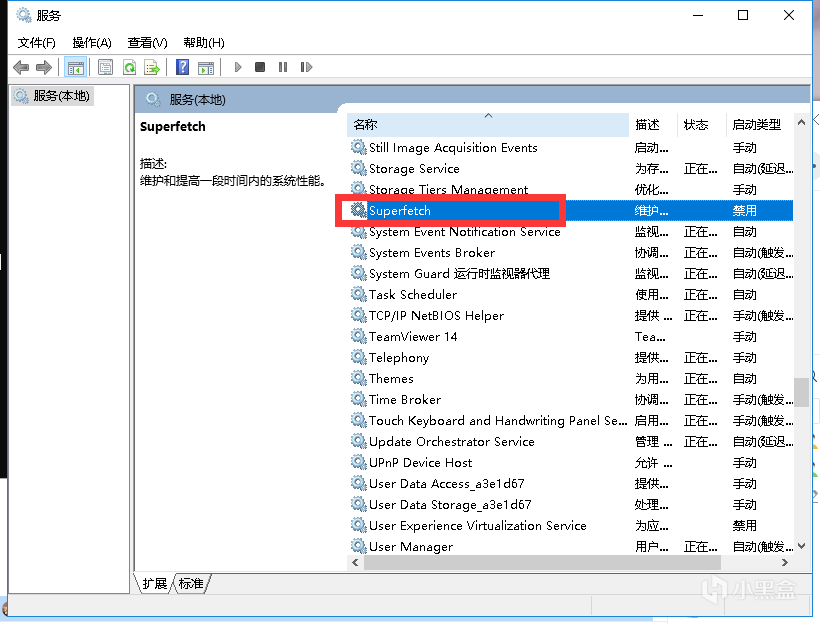
Task: Click the Back arrow toolbar icon
Action: click(21, 67)
